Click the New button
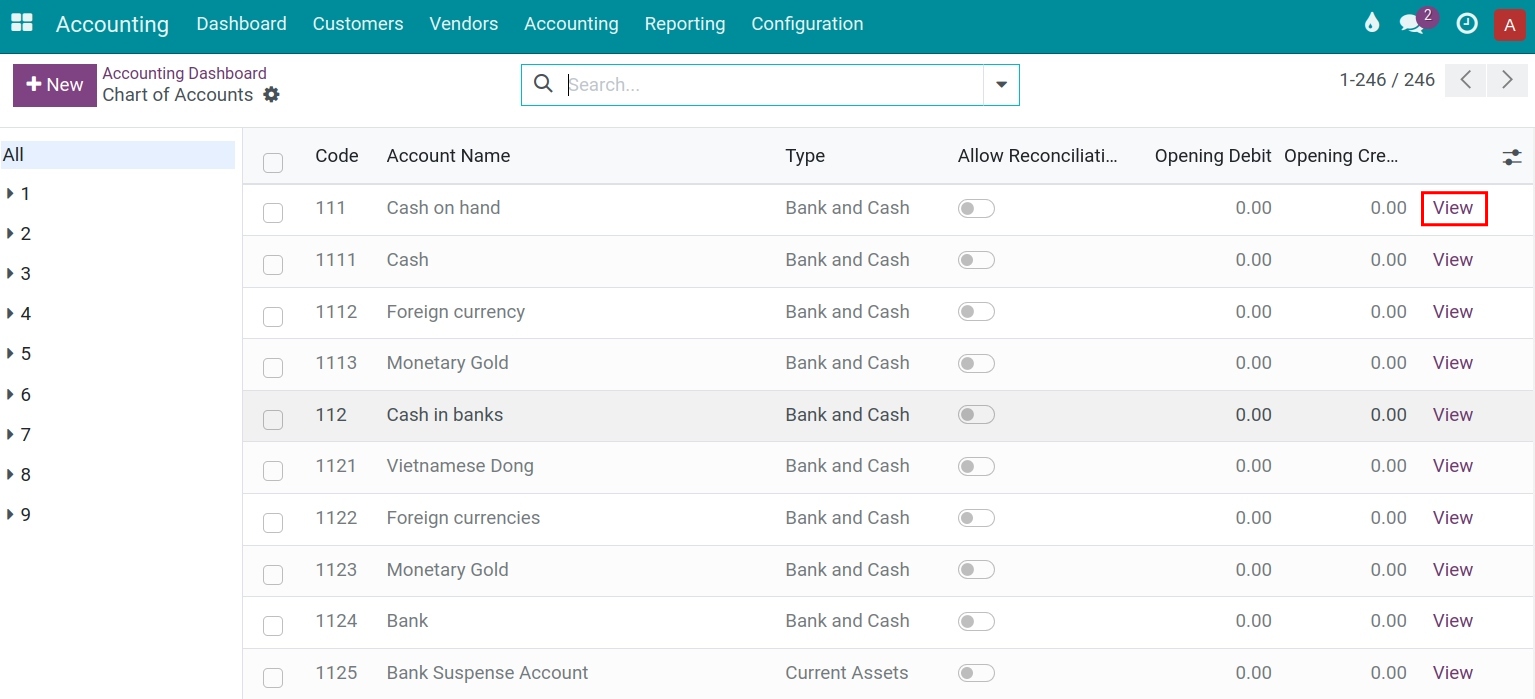Screen dimensions: 1535x699 pos(55,85)
